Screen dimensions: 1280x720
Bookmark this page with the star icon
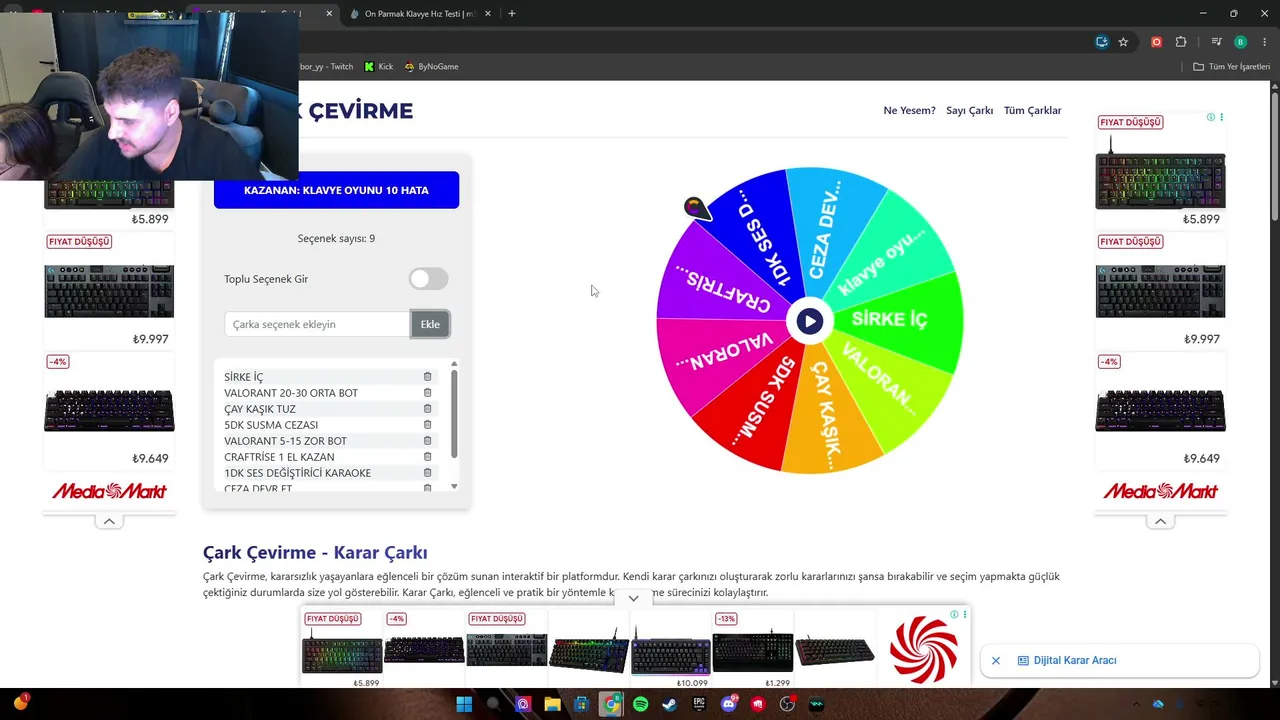(x=1123, y=42)
